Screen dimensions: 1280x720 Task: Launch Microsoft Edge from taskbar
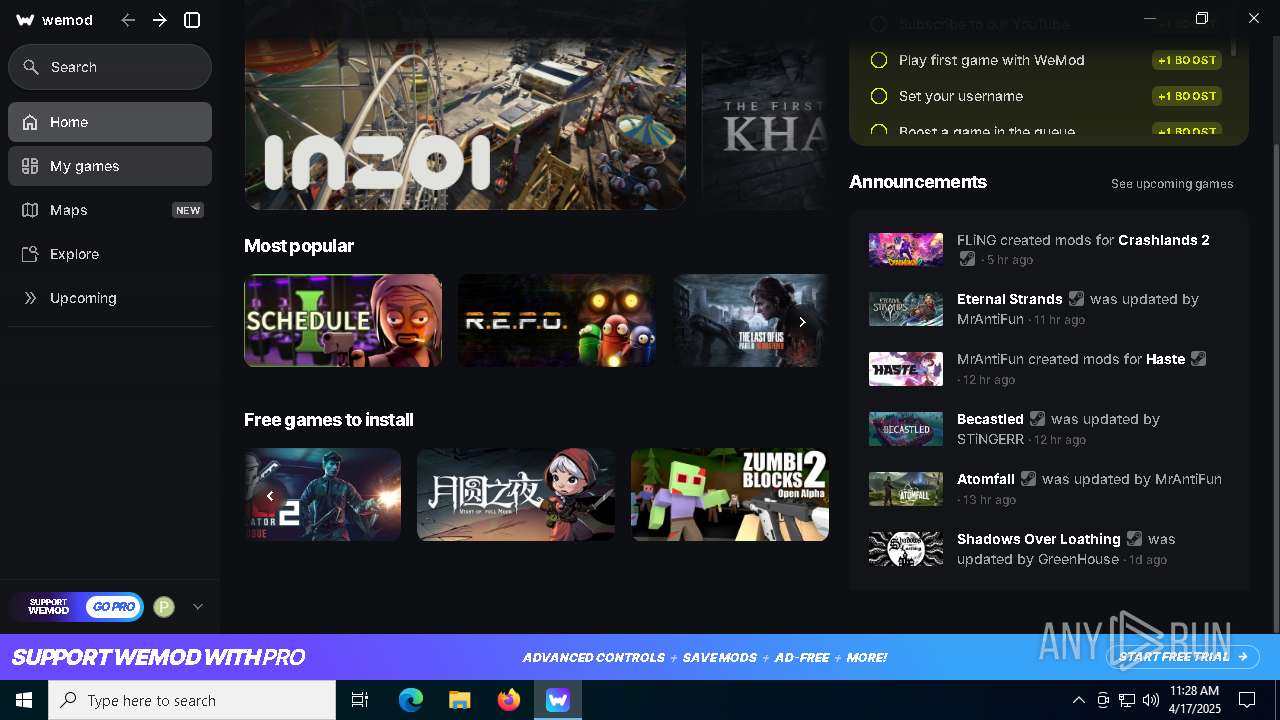[411, 700]
